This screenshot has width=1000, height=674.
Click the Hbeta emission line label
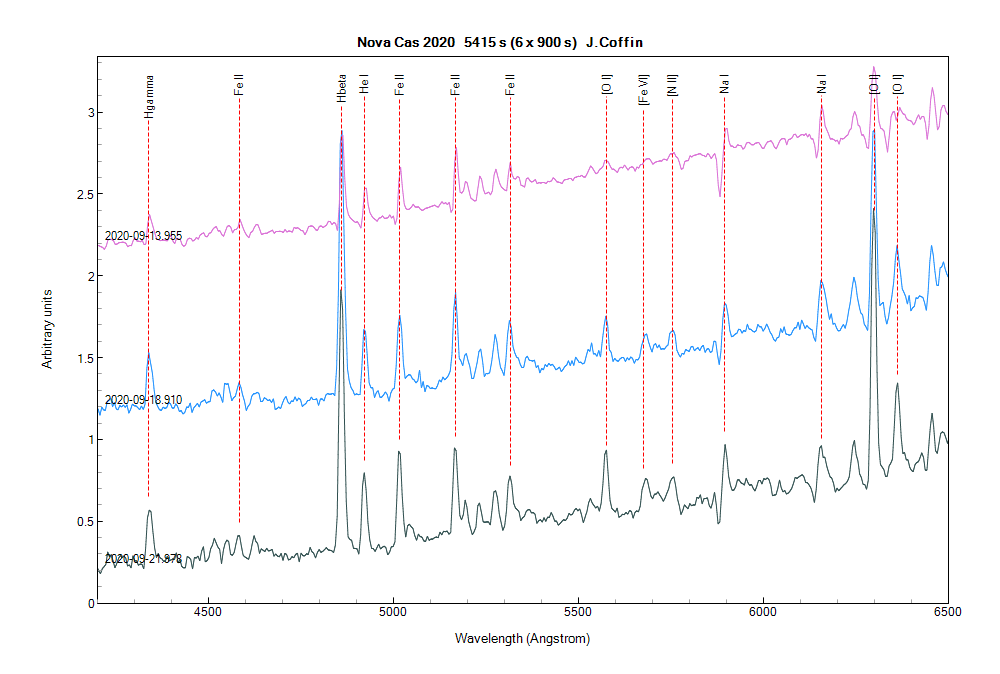[342, 88]
